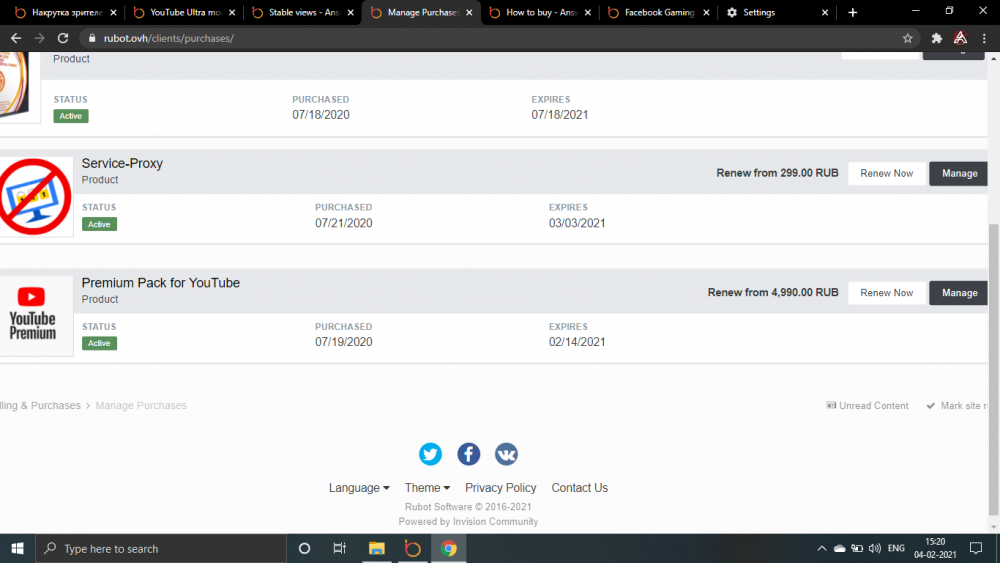Expand the Language dropdown

pyautogui.click(x=359, y=488)
